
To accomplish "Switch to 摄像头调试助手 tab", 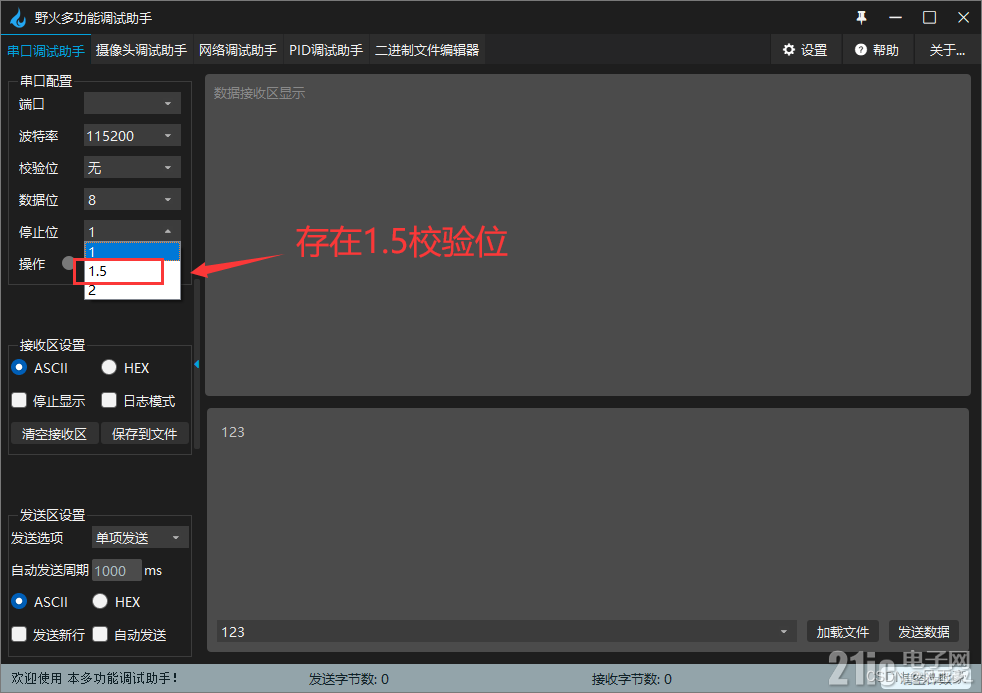I will click(x=142, y=50).
